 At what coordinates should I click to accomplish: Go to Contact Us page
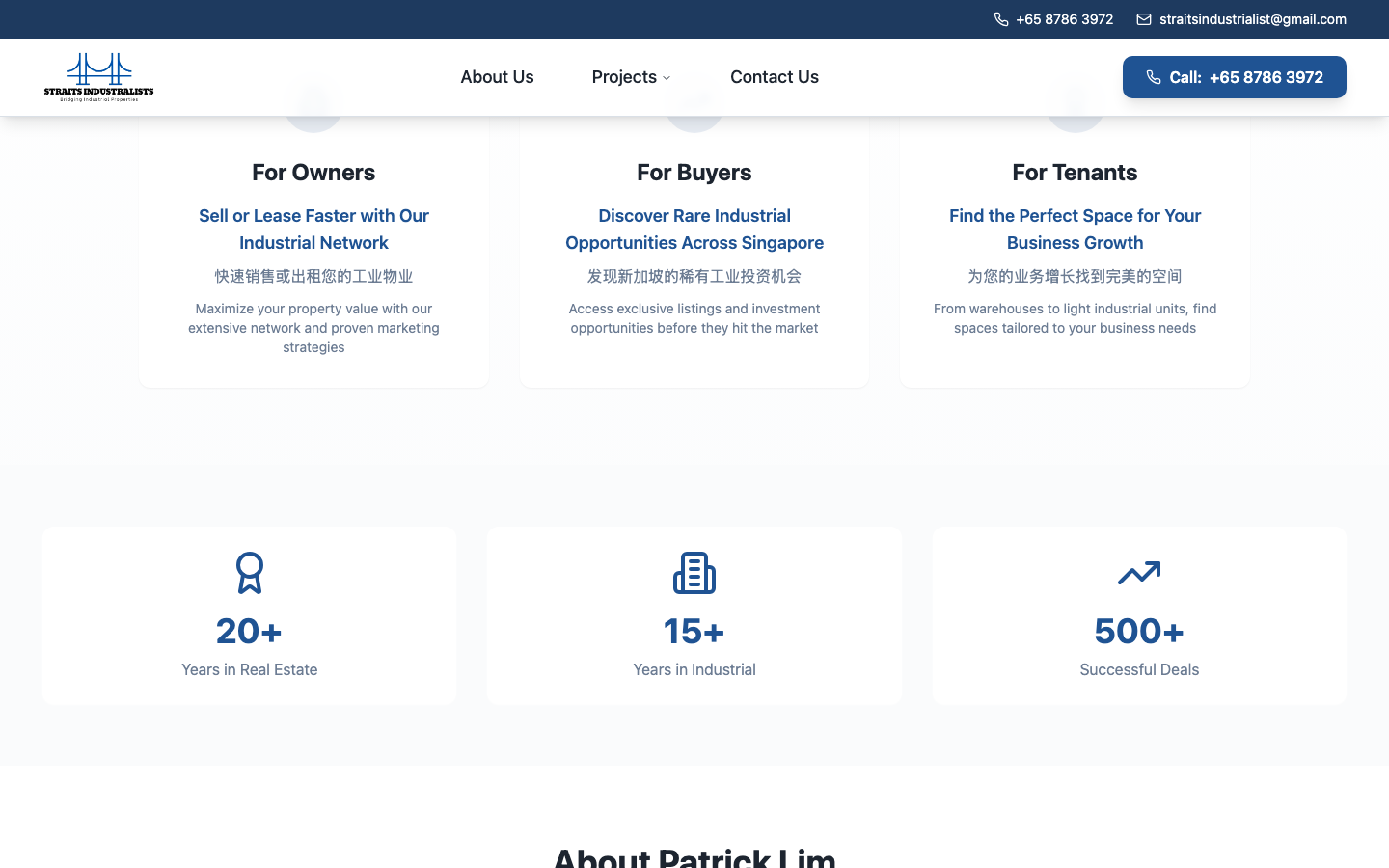(x=775, y=77)
